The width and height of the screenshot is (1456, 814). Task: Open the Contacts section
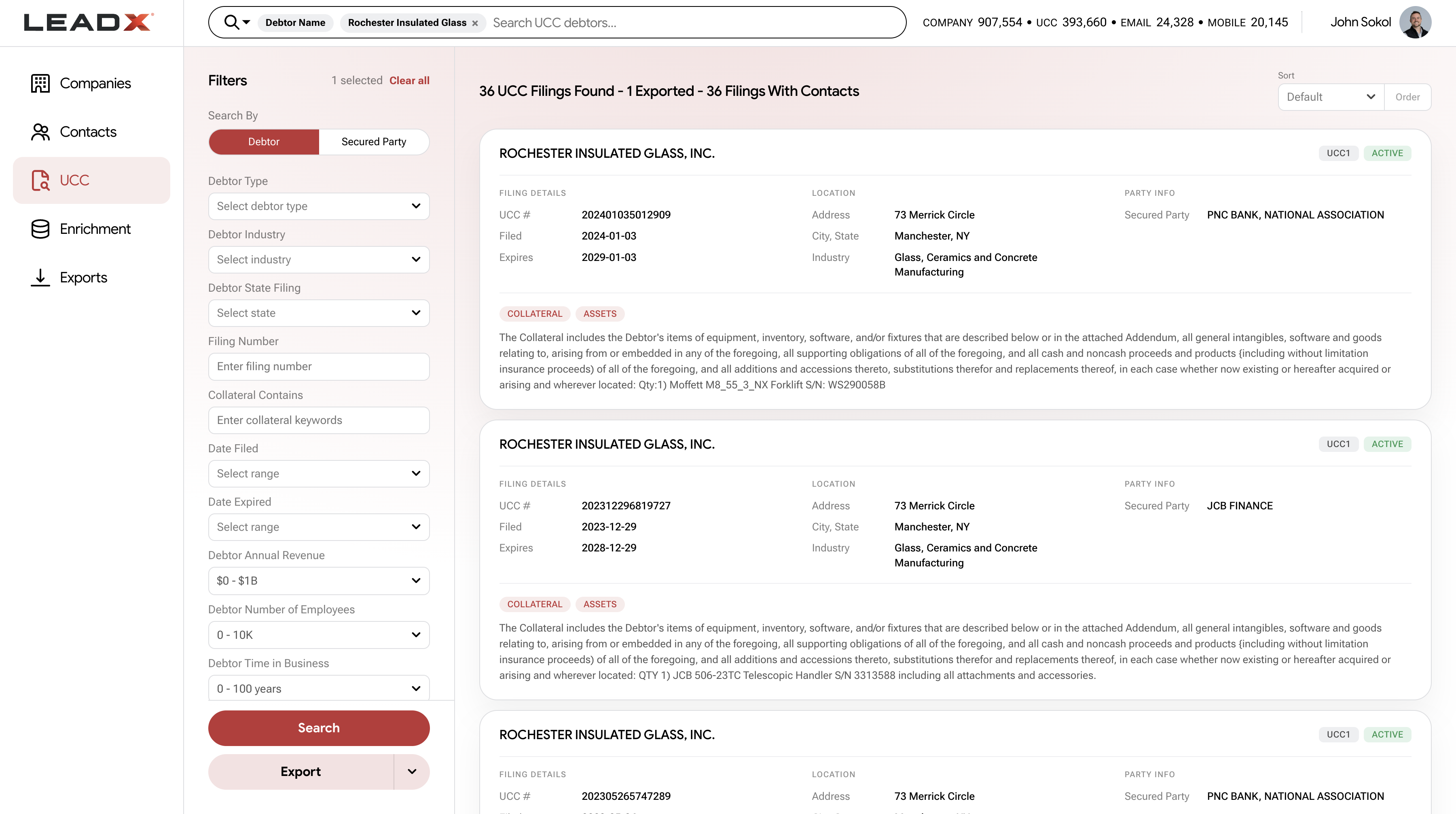point(91,132)
